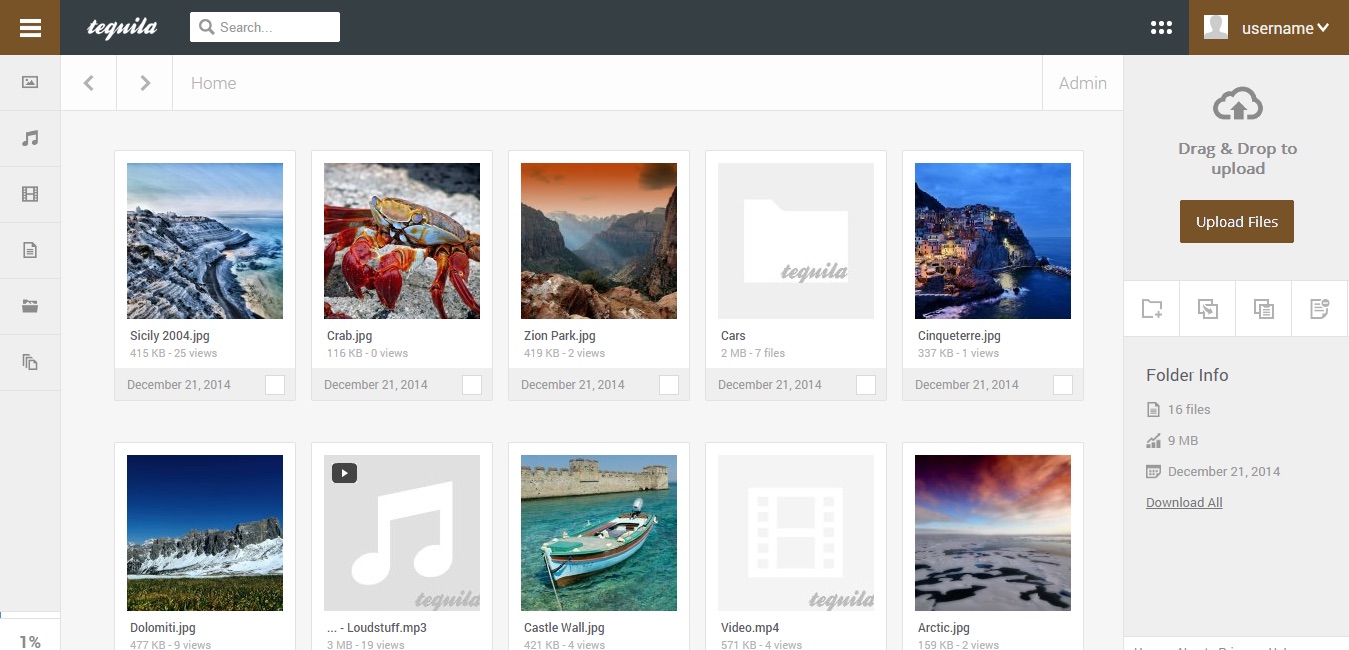Check the Cars folder selection box
Image resolution: width=1349 pixels, height=650 pixels.
866,385
